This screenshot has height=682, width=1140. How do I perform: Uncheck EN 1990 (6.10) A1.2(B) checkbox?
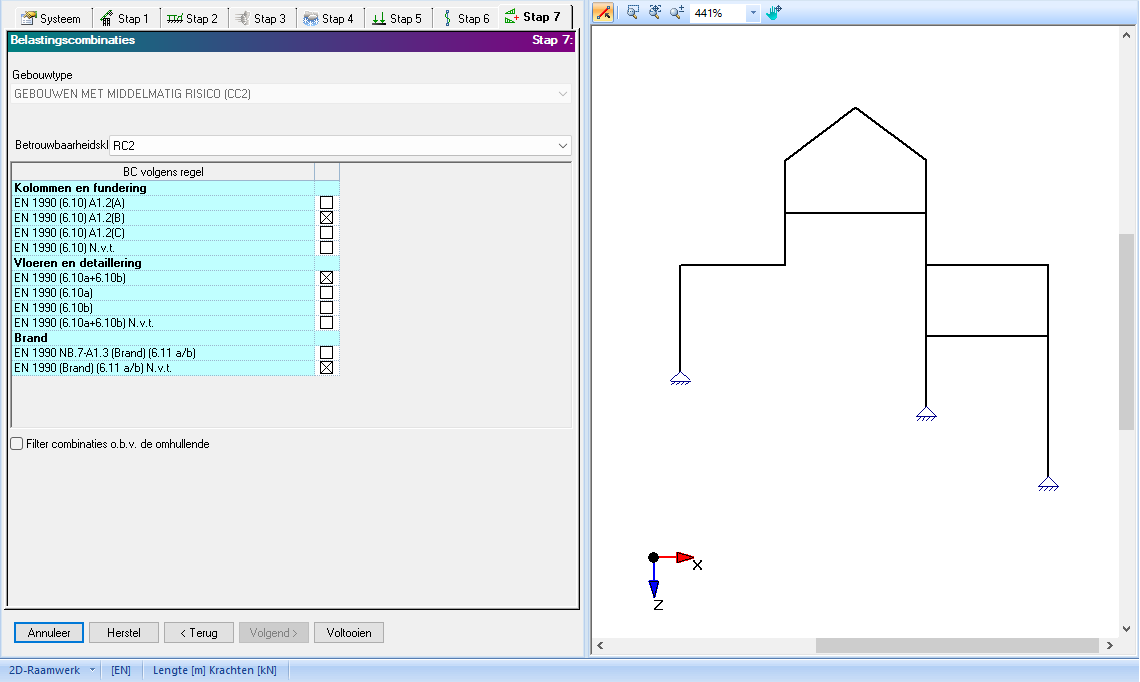click(326, 217)
